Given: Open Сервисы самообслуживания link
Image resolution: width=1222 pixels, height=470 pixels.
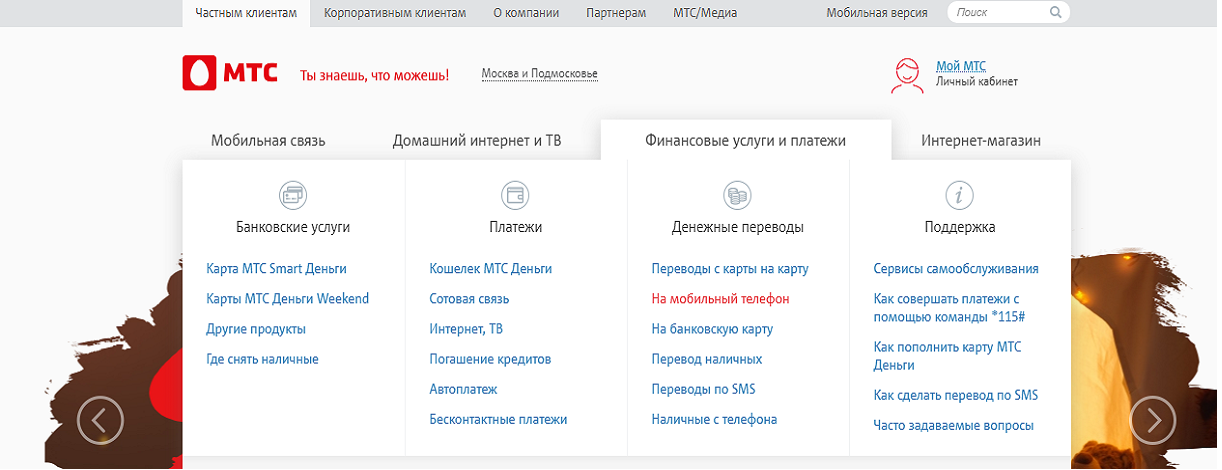Looking at the screenshot, I should pyautogui.click(x=956, y=269).
